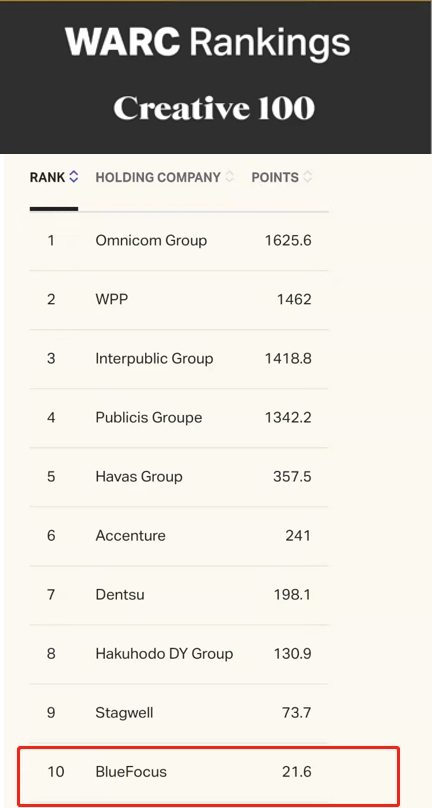This screenshot has height=808, width=433.
Task: Select the HOLDING COMPANY column header
Action: [x=158, y=177]
